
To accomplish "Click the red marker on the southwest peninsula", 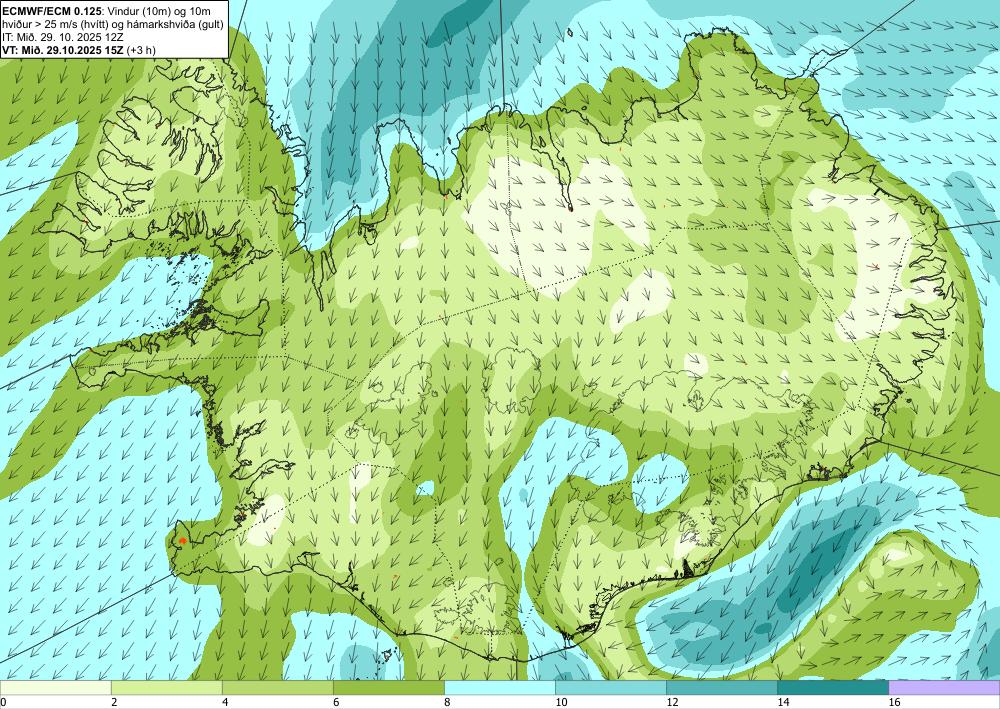I will 182,540.
